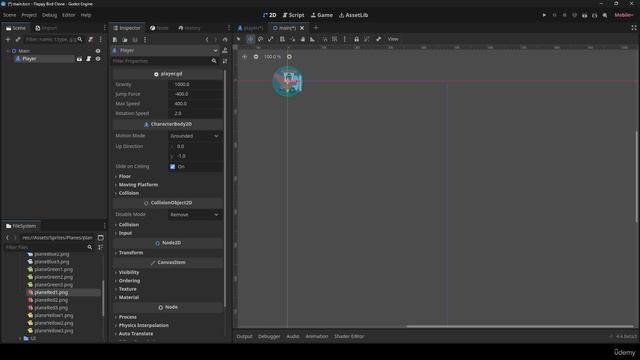Open the Project menu
The image size is (640, 360).
click(29, 15)
